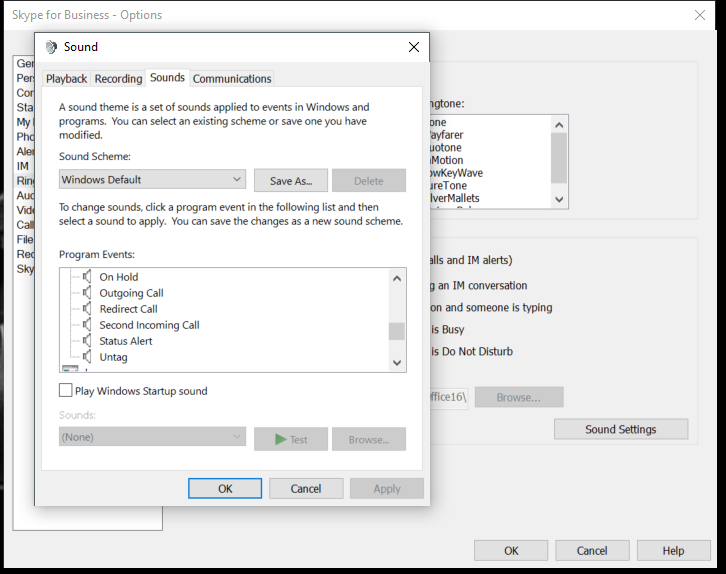Enable Play Windows Startup sound checkbox

(x=66, y=390)
